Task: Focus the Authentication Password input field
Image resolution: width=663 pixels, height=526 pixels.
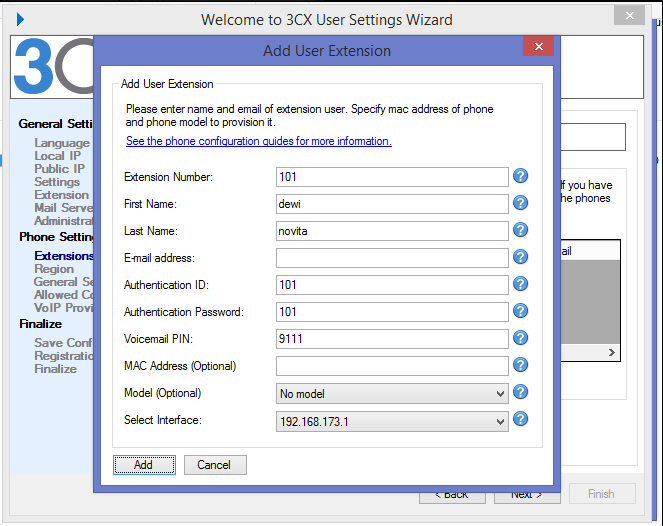Action: click(392, 312)
